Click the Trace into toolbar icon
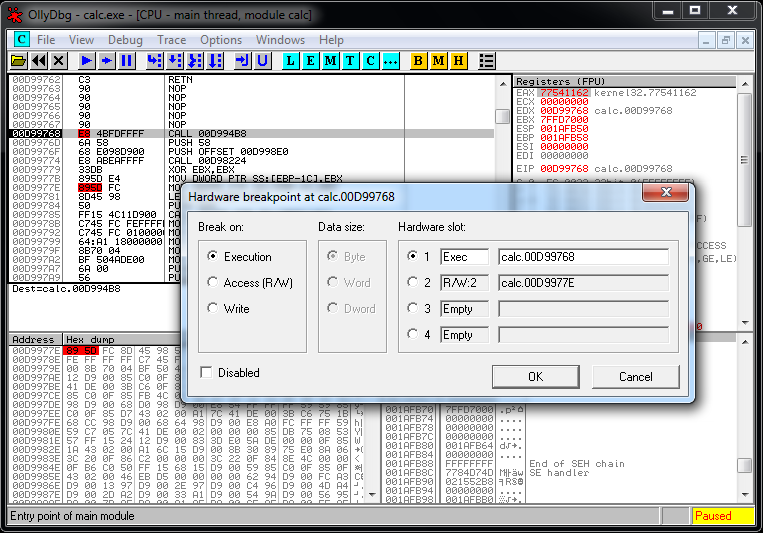Screen dimensions: 763x533 tap(195, 61)
